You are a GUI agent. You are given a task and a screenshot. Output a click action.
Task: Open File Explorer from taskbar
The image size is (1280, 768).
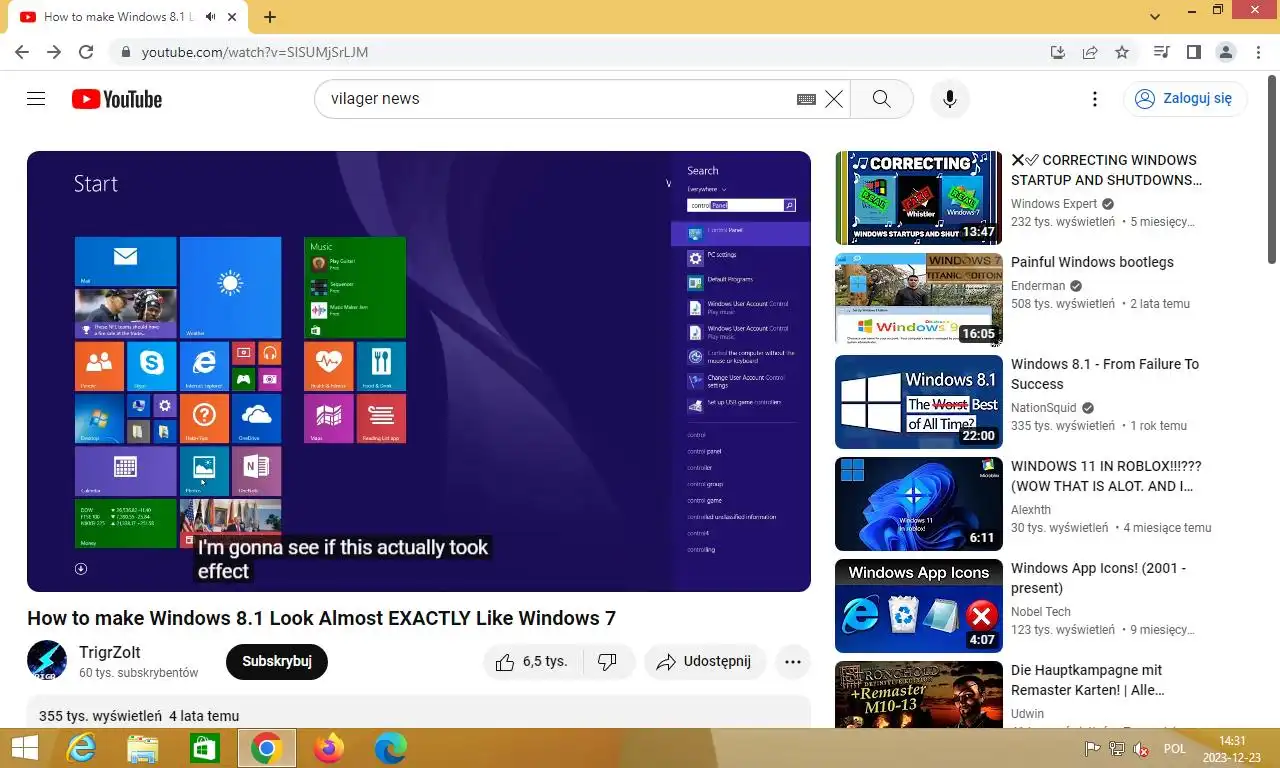click(x=143, y=748)
